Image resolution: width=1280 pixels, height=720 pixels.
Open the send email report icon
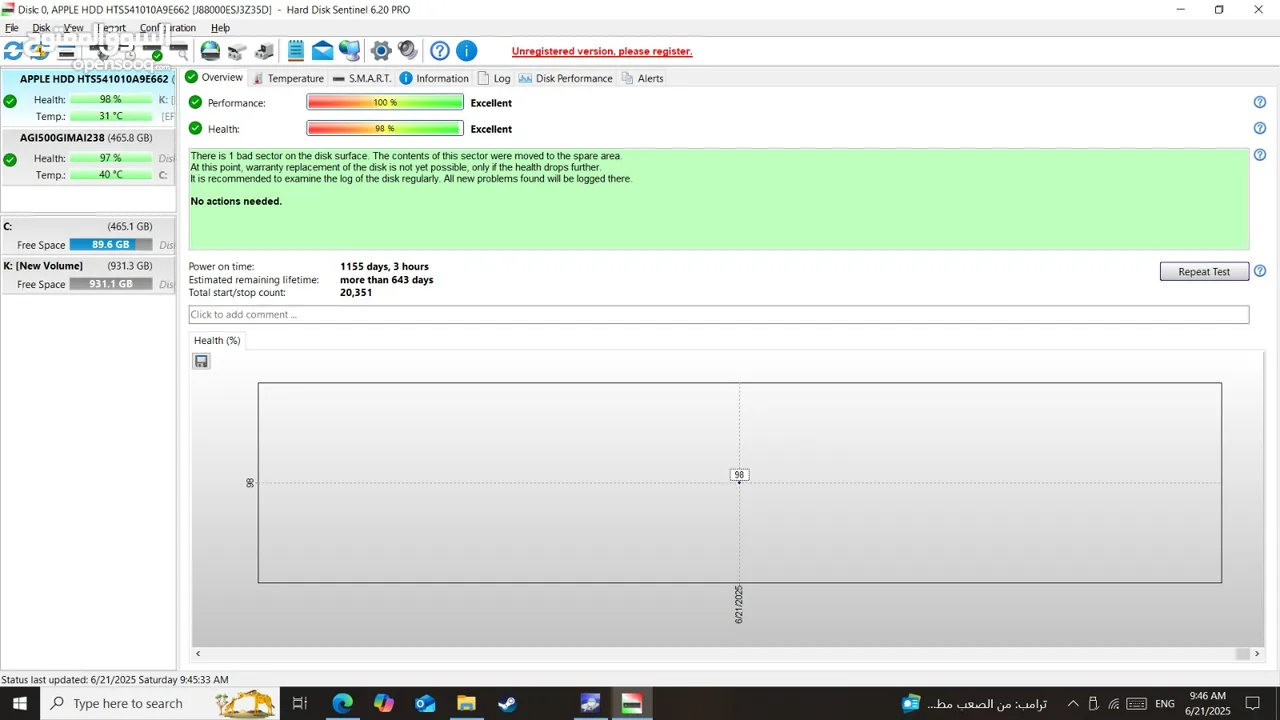point(323,51)
